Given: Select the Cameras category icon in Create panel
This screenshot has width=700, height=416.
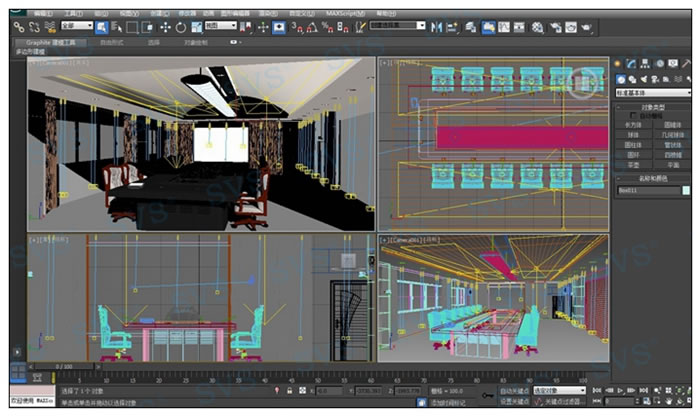Looking at the screenshot, I should tap(657, 79).
